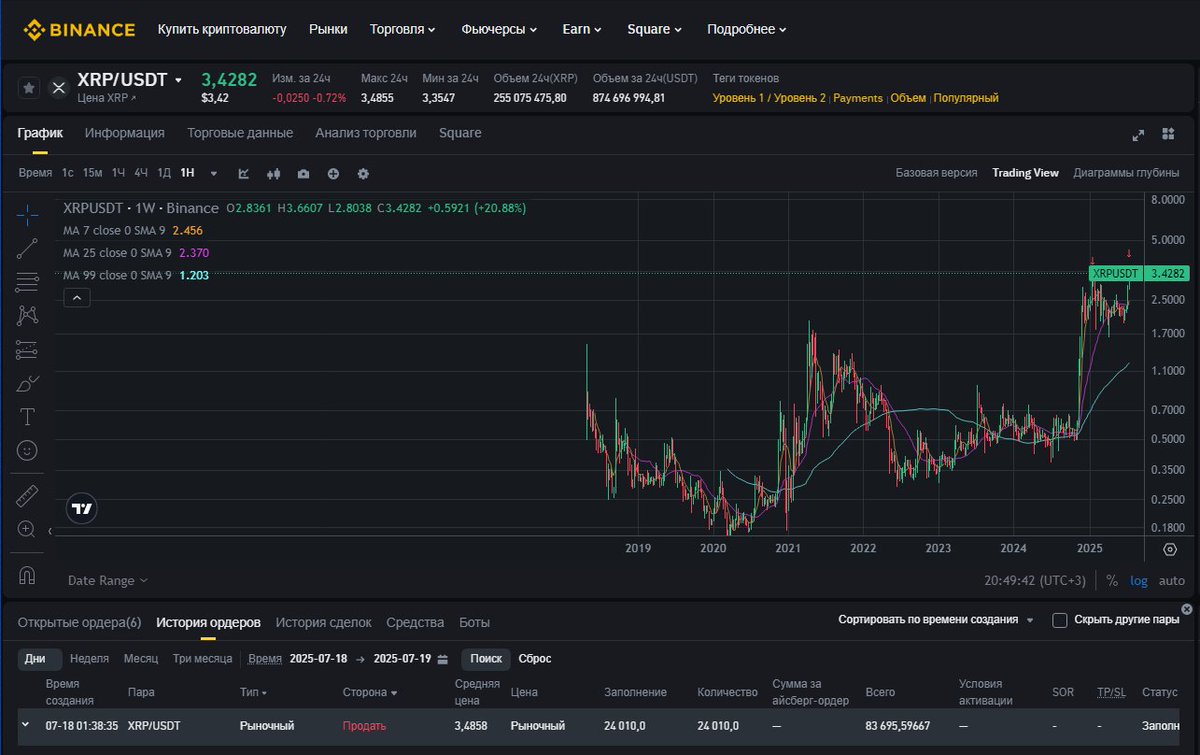Open Тип column filter
Viewport: 1200px width, 755px height.
pyautogui.click(x=254, y=692)
